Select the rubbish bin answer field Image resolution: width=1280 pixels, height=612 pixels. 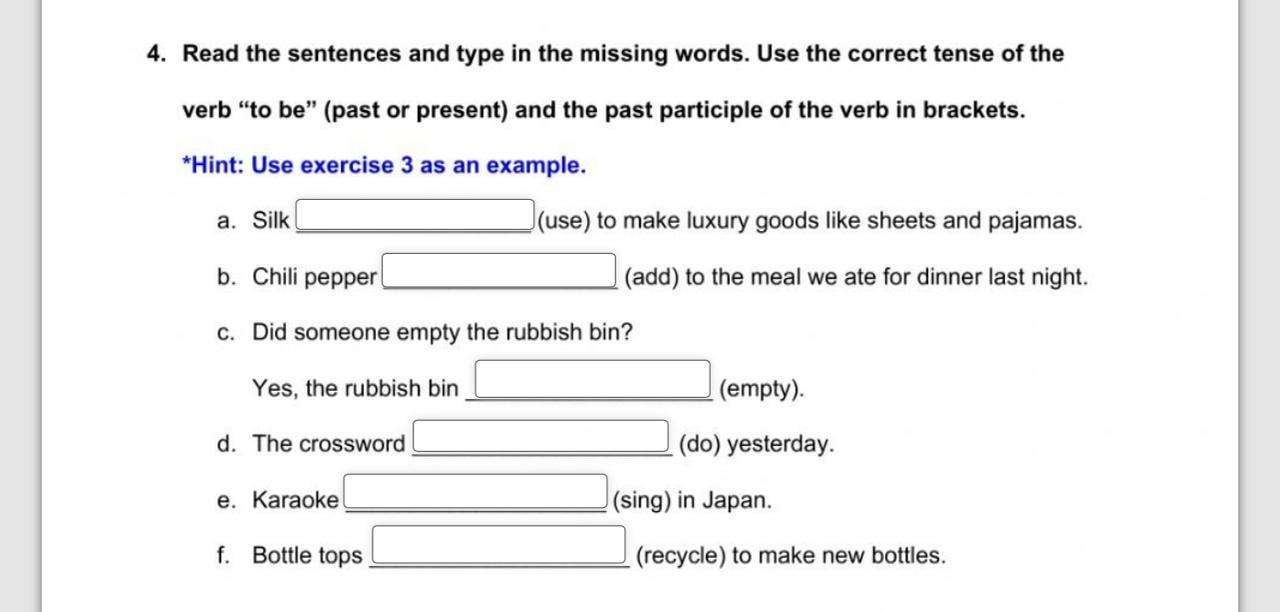[x=592, y=380]
